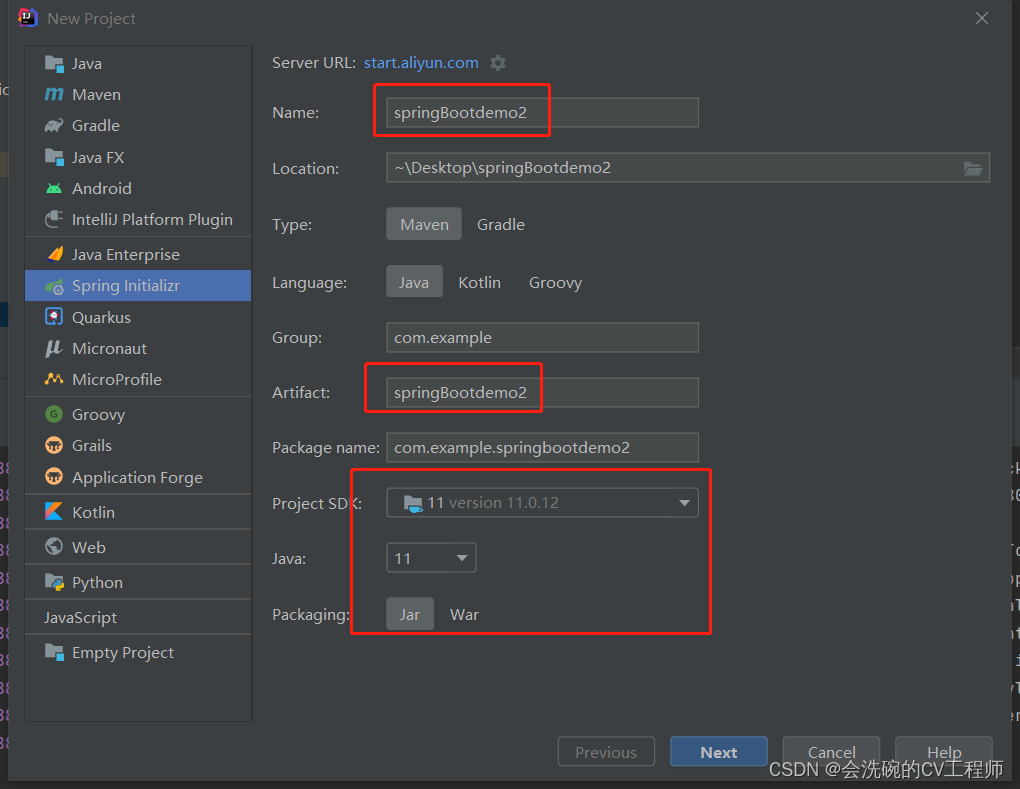Click the Group input field
The width and height of the screenshot is (1020, 789).
click(x=543, y=338)
